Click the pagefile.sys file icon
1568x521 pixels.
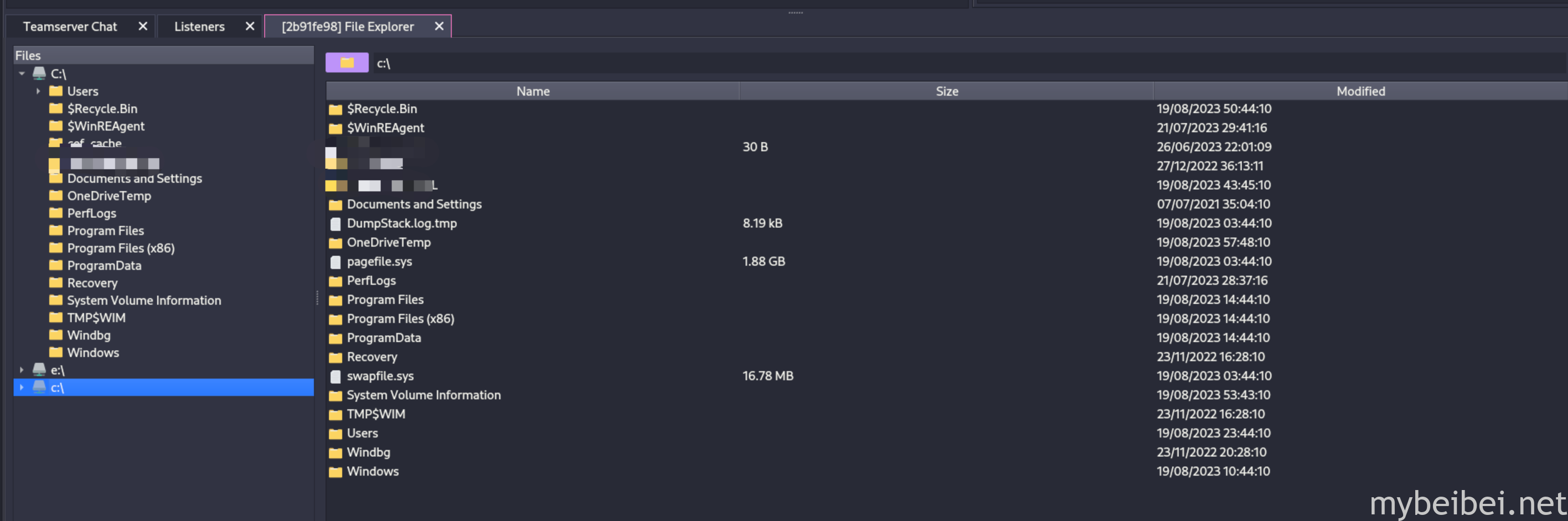click(x=335, y=262)
